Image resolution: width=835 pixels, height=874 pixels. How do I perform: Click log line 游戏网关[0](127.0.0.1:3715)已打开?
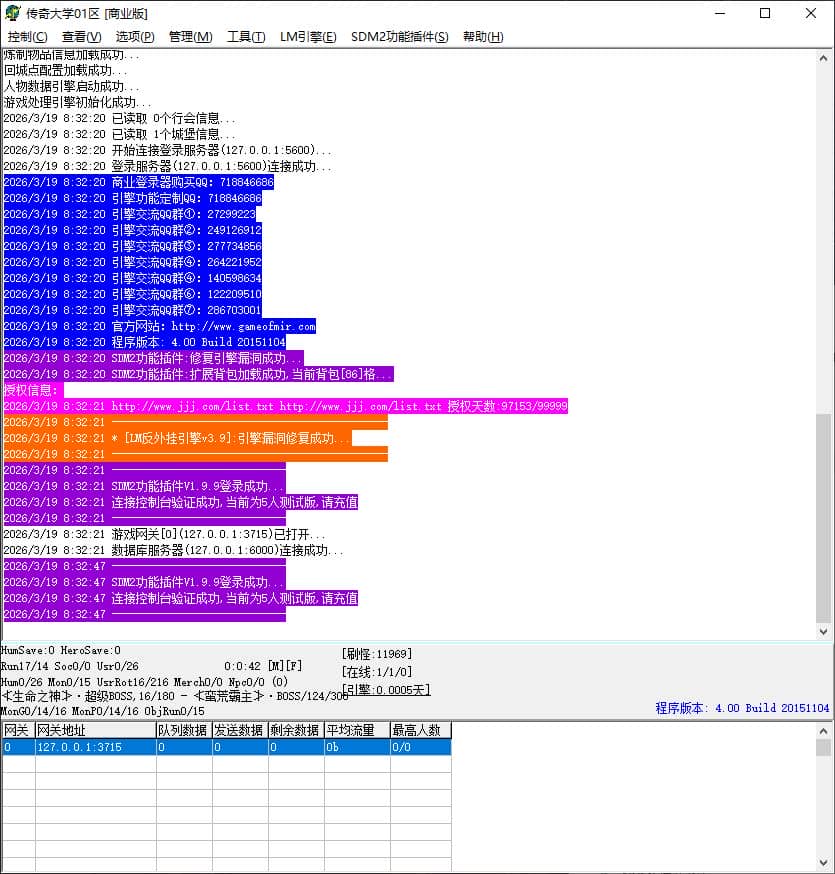pos(164,535)
